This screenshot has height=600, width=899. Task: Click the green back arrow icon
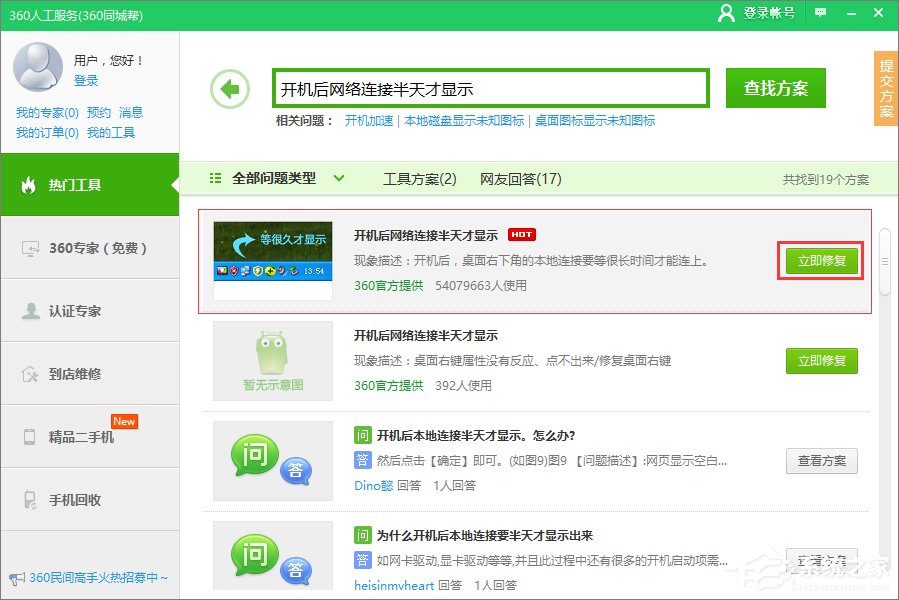click(x=229, y=88)
